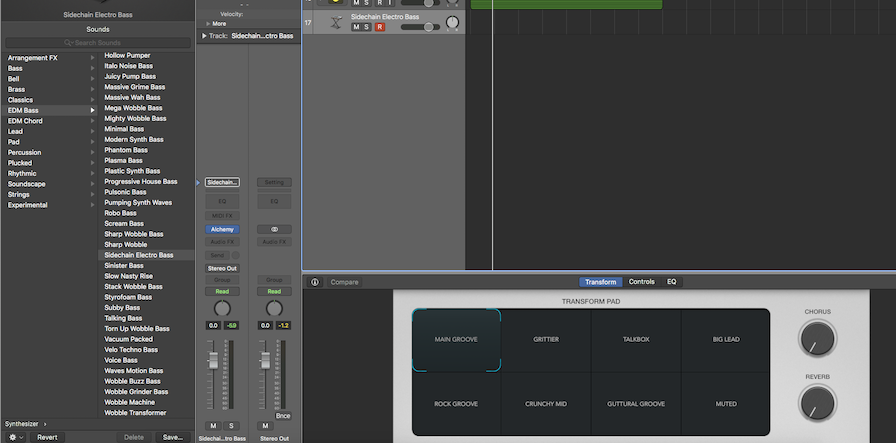Viewport: 896px width, 443px height.
Task: Open the Stereo Out output selector
Action: tap(222, 268)
